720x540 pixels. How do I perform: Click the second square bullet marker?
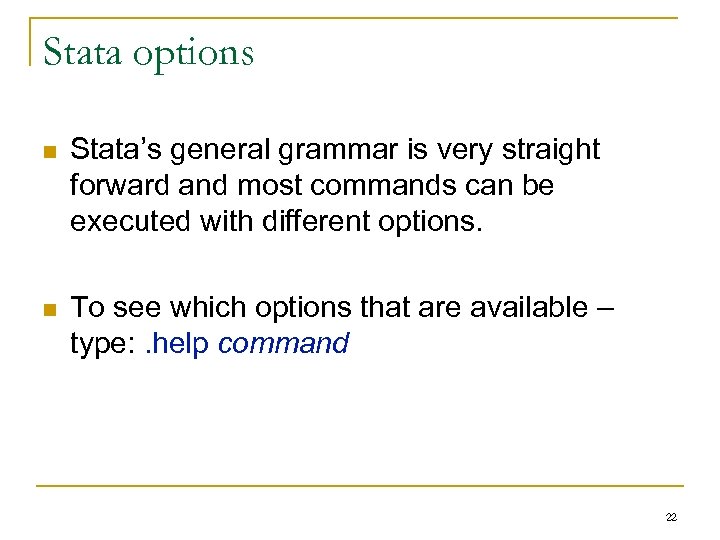point(49,309)
